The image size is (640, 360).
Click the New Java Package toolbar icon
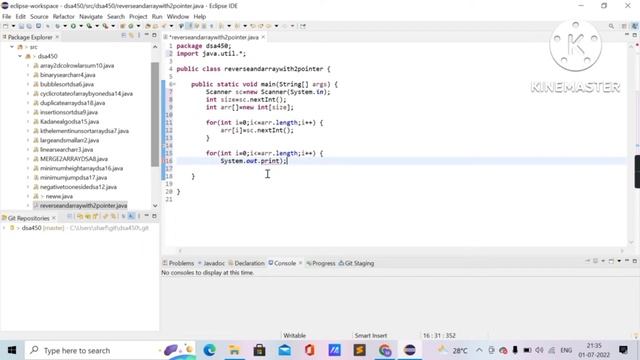[122, 26]
